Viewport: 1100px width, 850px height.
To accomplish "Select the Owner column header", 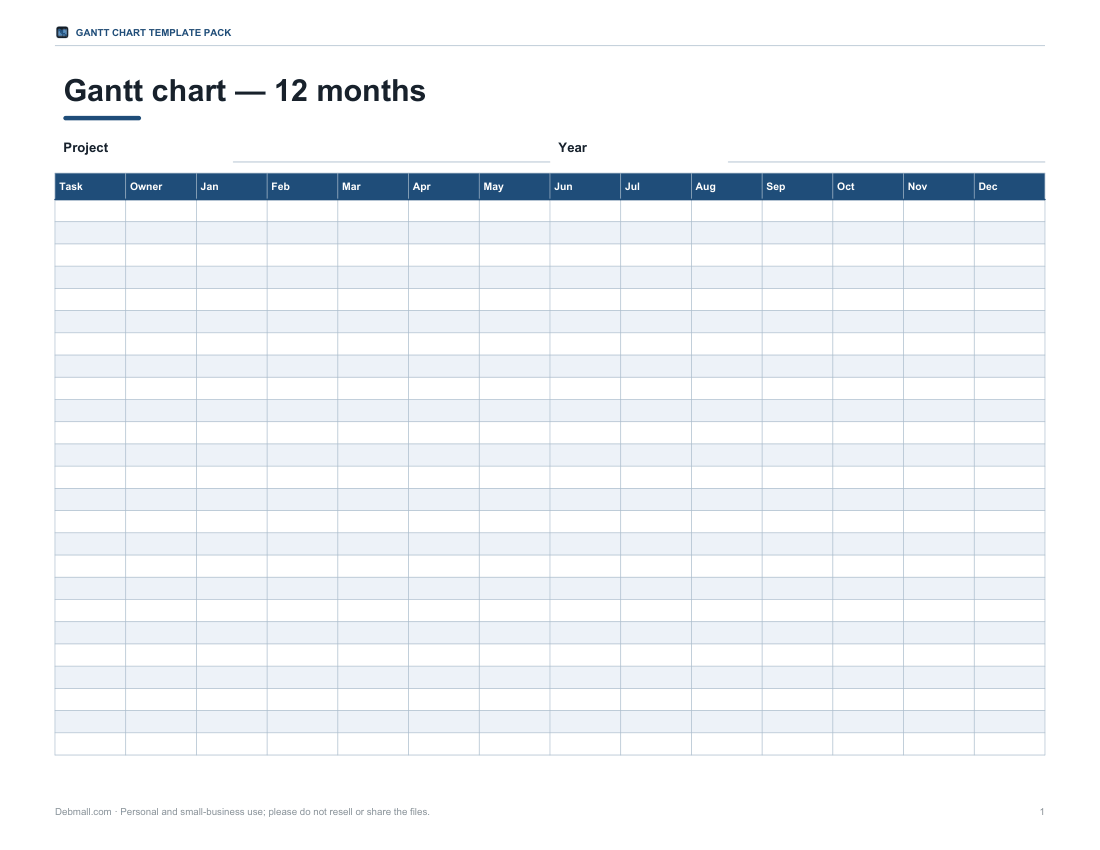I will (161, 187).
